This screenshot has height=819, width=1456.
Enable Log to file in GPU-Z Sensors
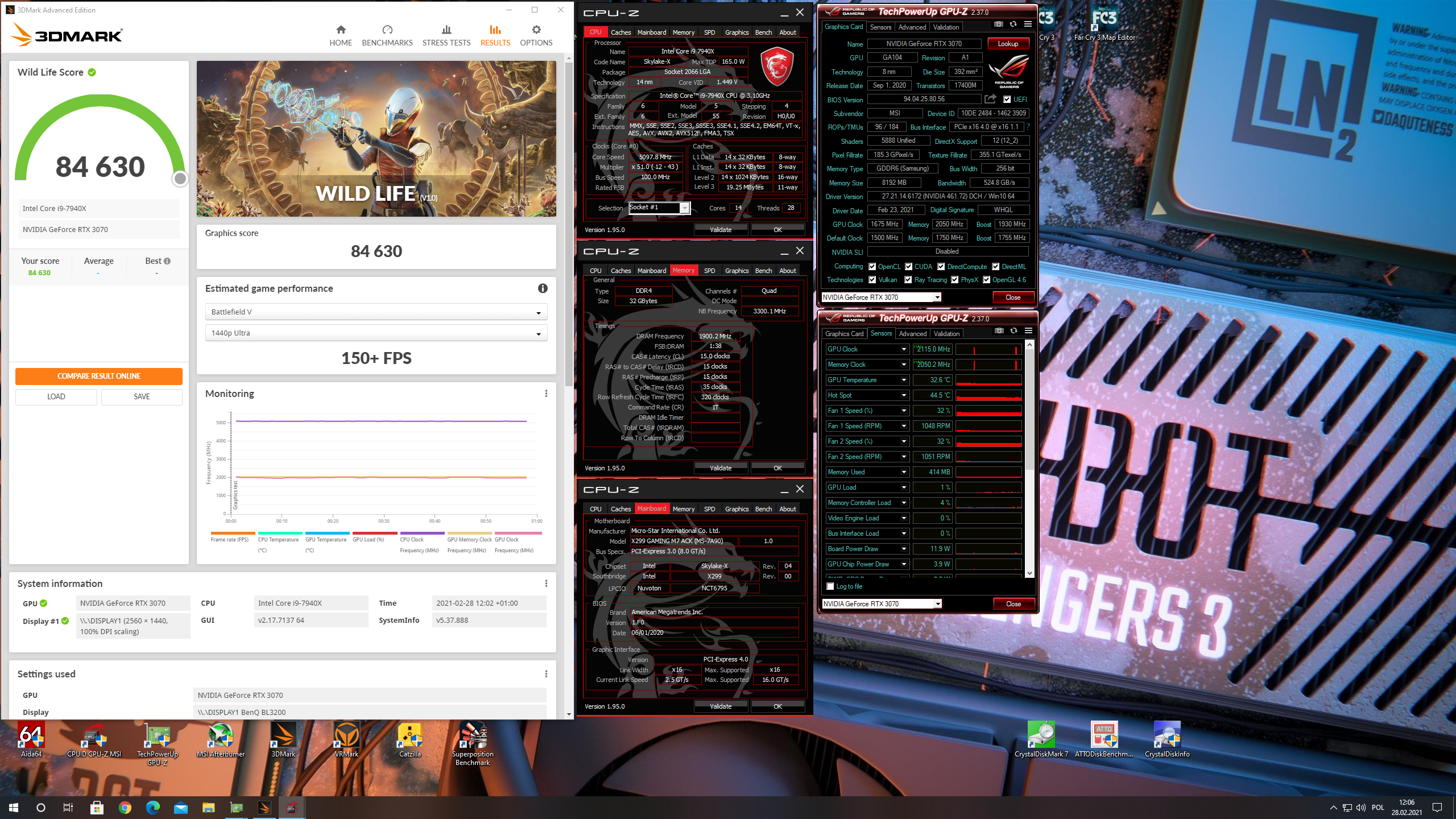[x=830, y=586]
